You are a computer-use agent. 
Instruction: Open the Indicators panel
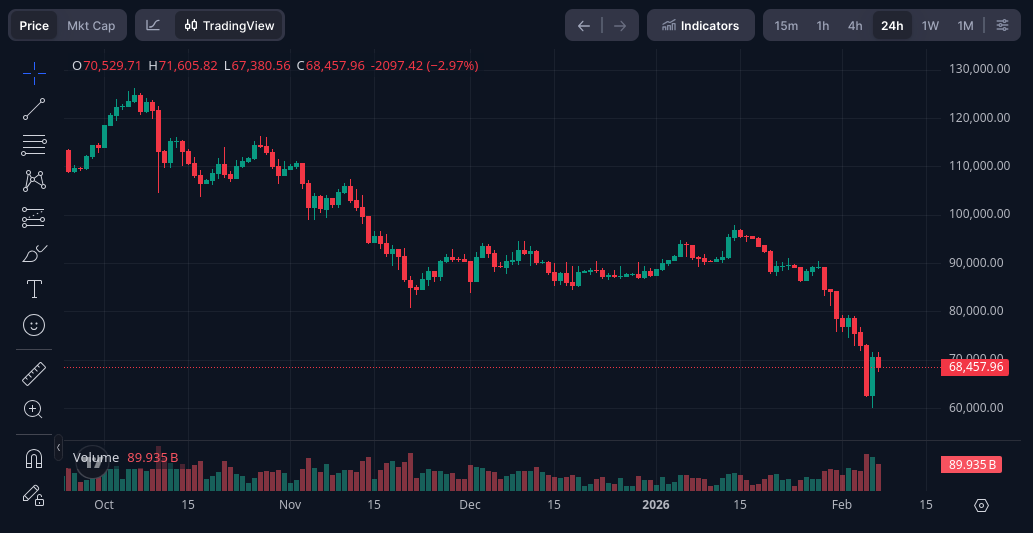700,25
